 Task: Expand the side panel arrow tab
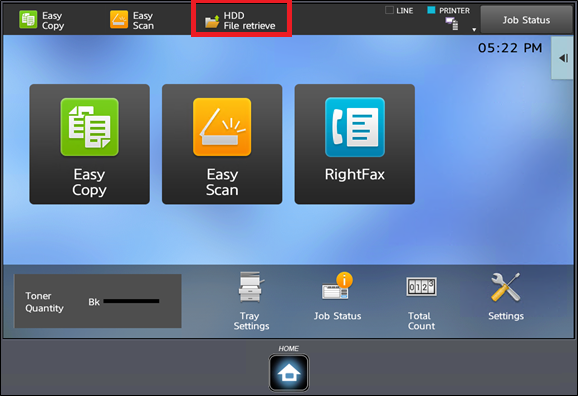(x=562, y=58)
